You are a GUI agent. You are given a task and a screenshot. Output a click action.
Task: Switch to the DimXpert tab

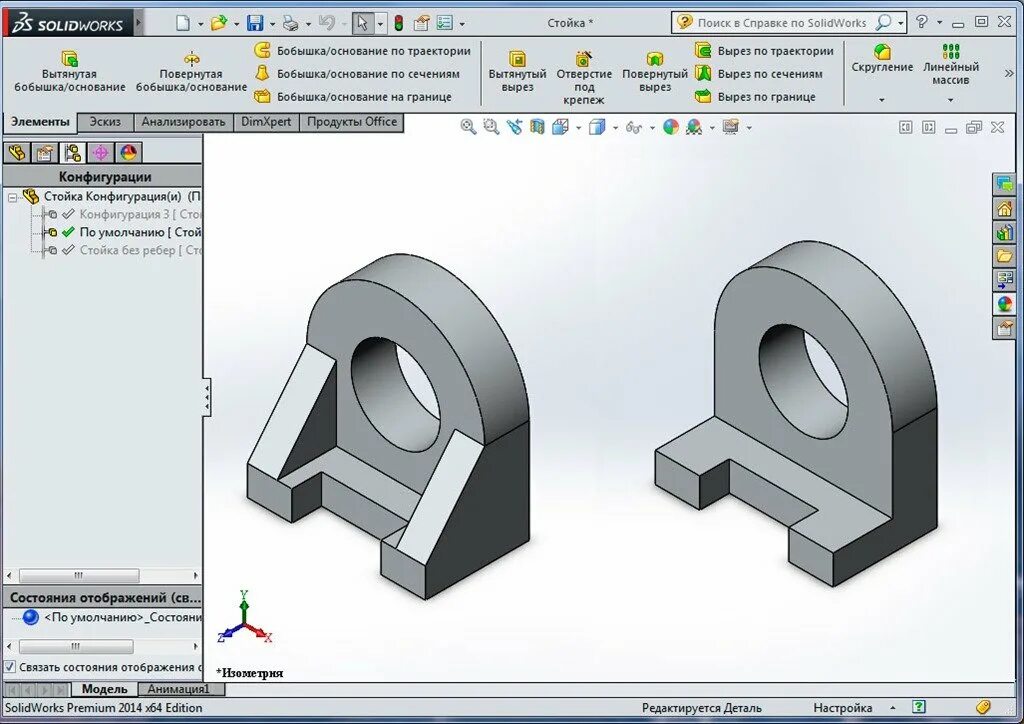click(x=266, y=122)
